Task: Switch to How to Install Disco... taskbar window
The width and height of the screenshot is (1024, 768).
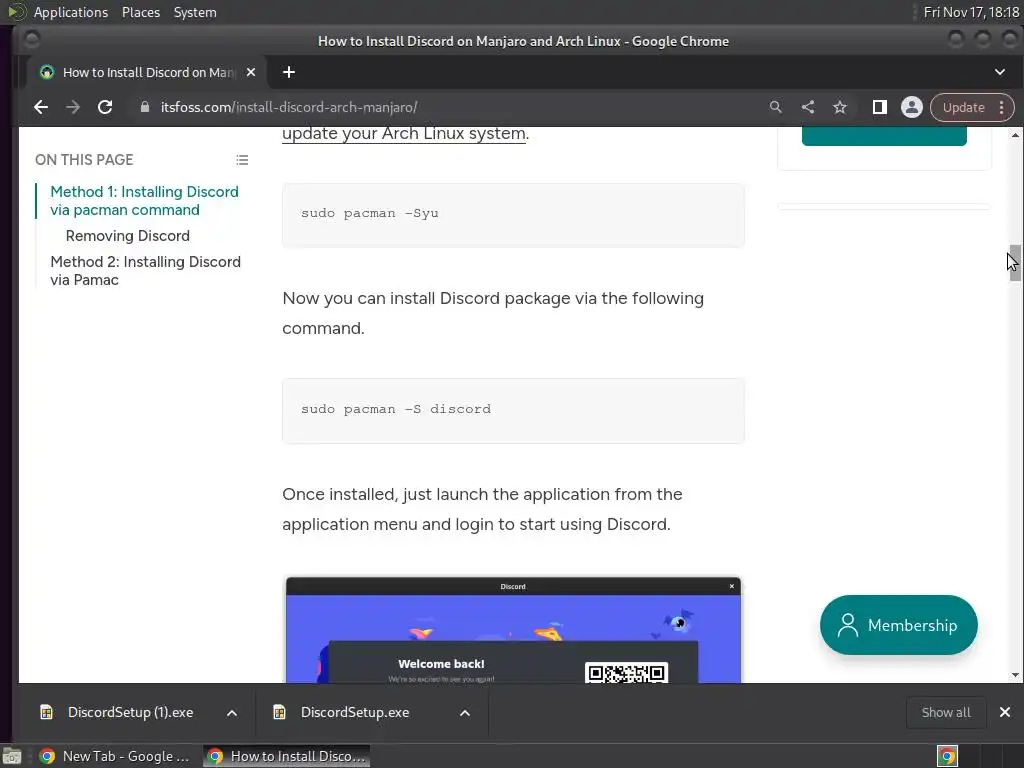Action: (287, 756)
